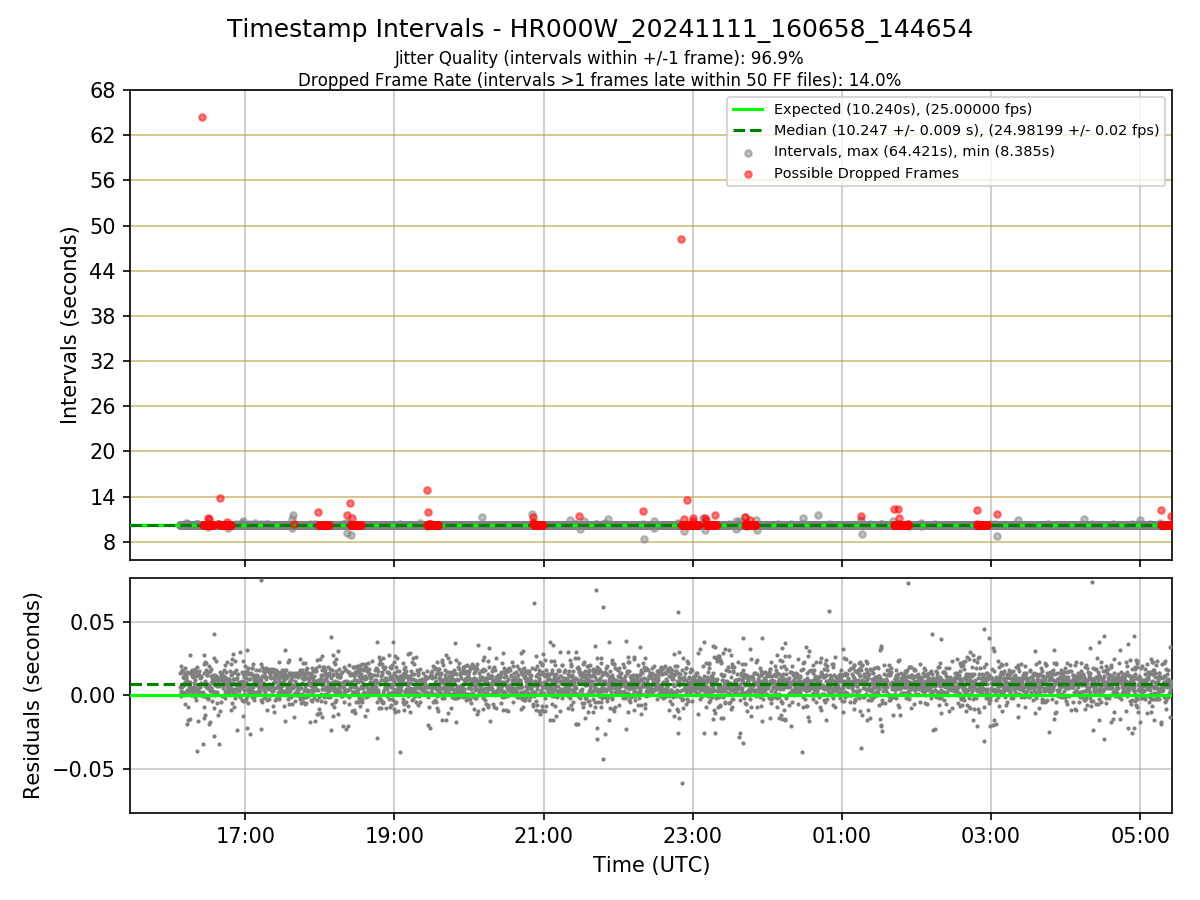Select the Possible Dropped Frames legend label
Screen dimensions: 1200x900
[x=866, y=173]
